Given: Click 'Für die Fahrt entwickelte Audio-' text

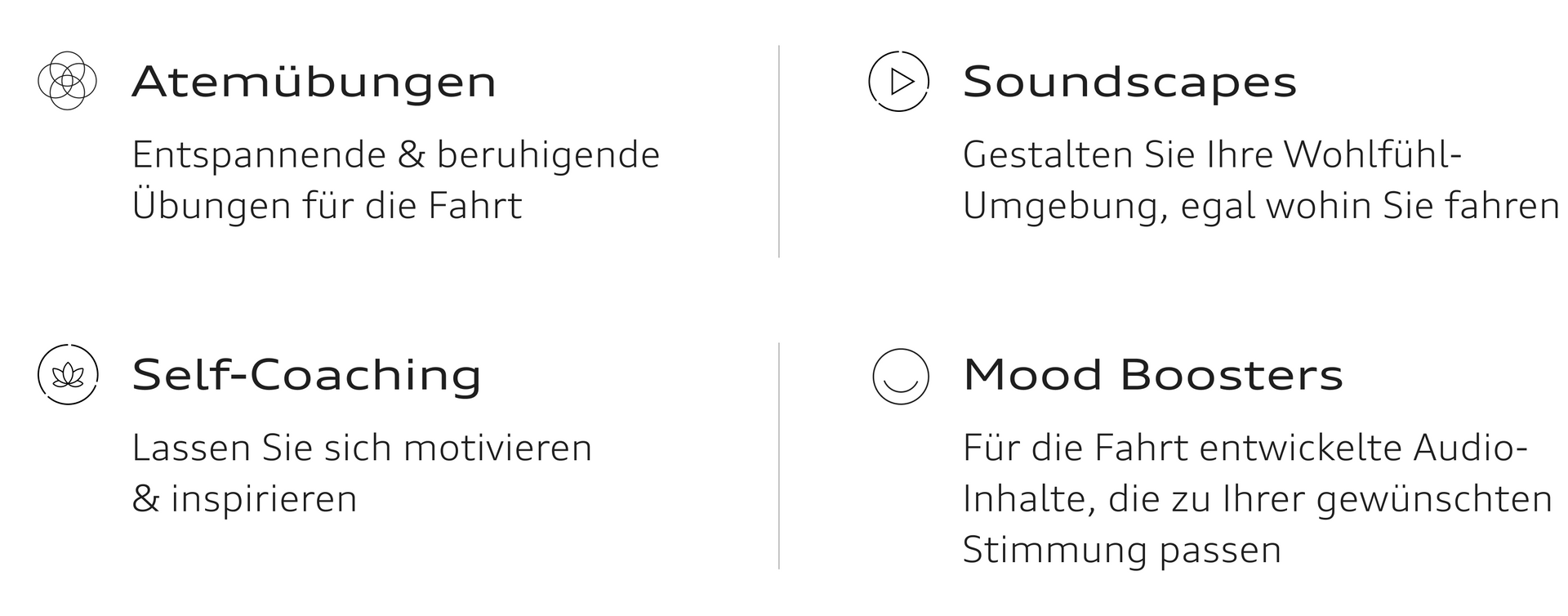Looking at the screenshot, I should click(1245, 449).
